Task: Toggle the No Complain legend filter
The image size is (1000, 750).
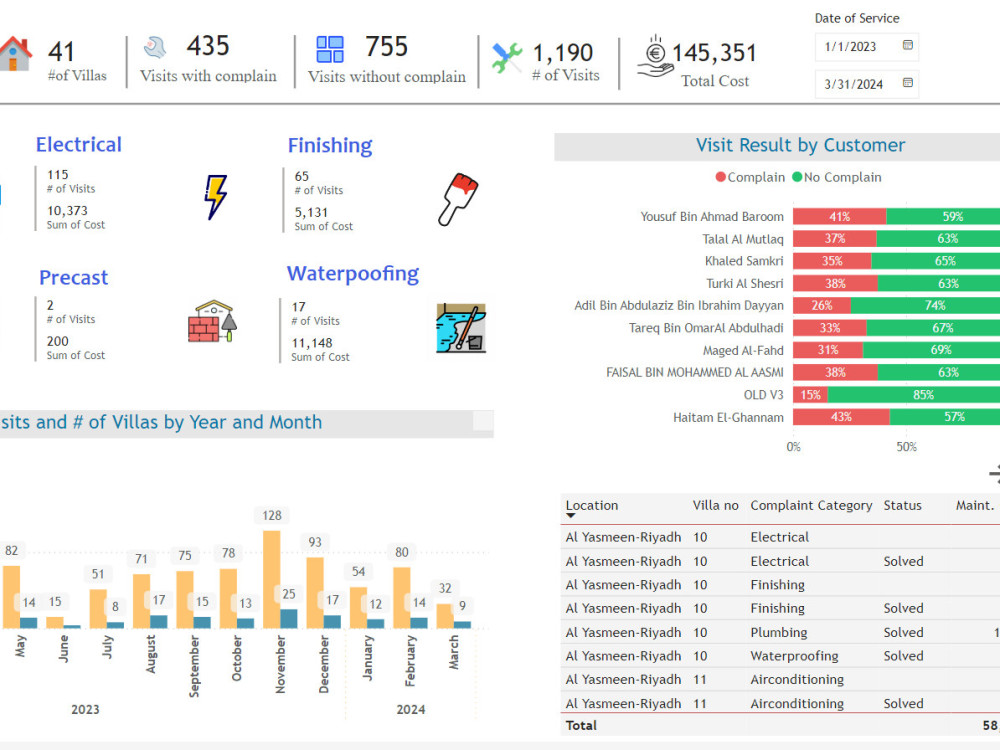Action: (x=837, y=177)
